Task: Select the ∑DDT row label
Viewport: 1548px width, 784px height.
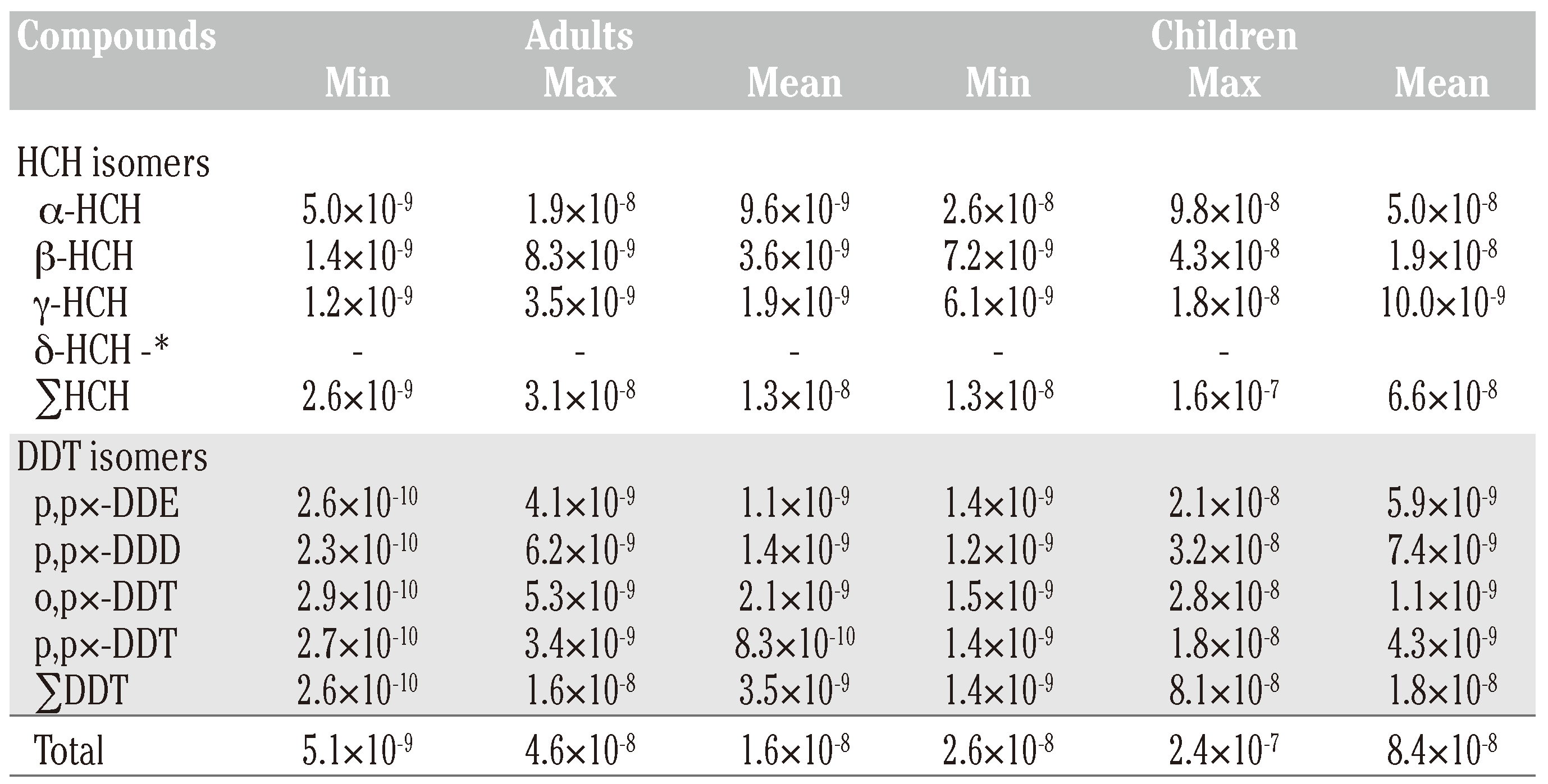Action: 82,691
